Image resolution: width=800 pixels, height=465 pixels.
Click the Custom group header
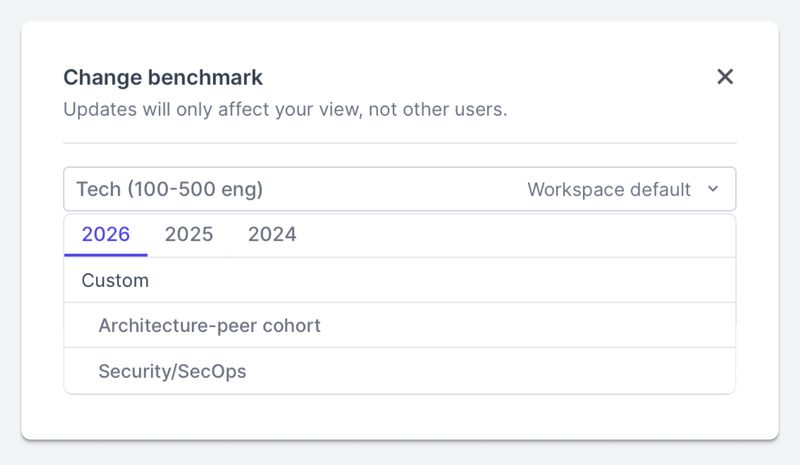pos(115,281)
